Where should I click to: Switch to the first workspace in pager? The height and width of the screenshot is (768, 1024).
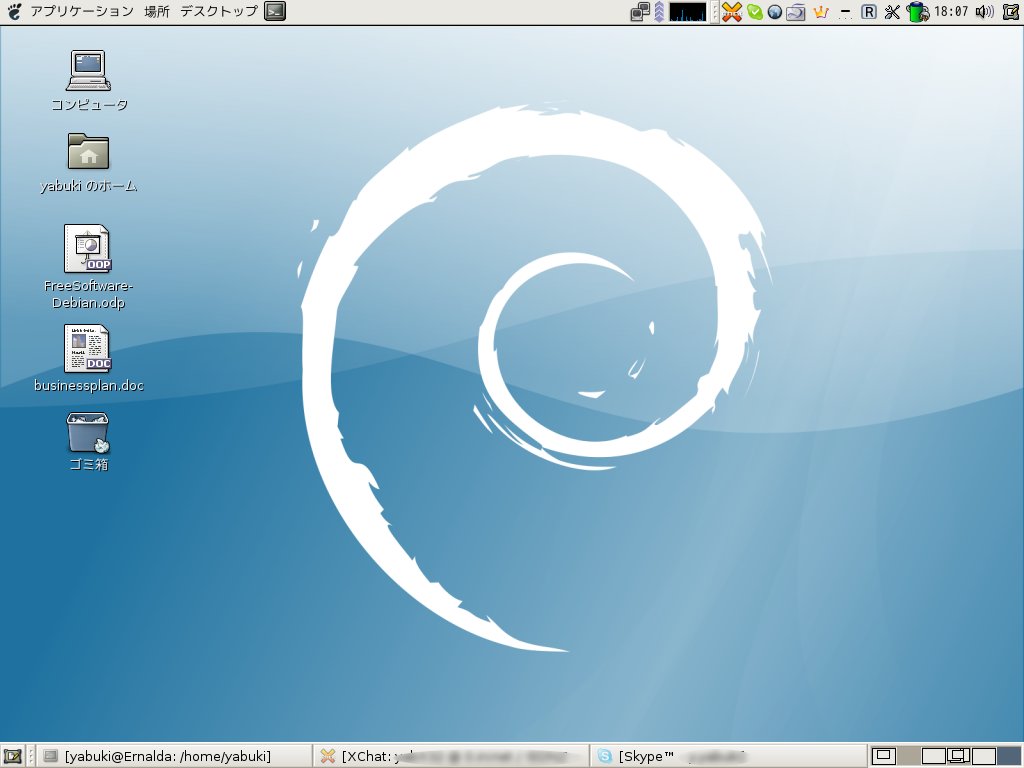[884, 756]
